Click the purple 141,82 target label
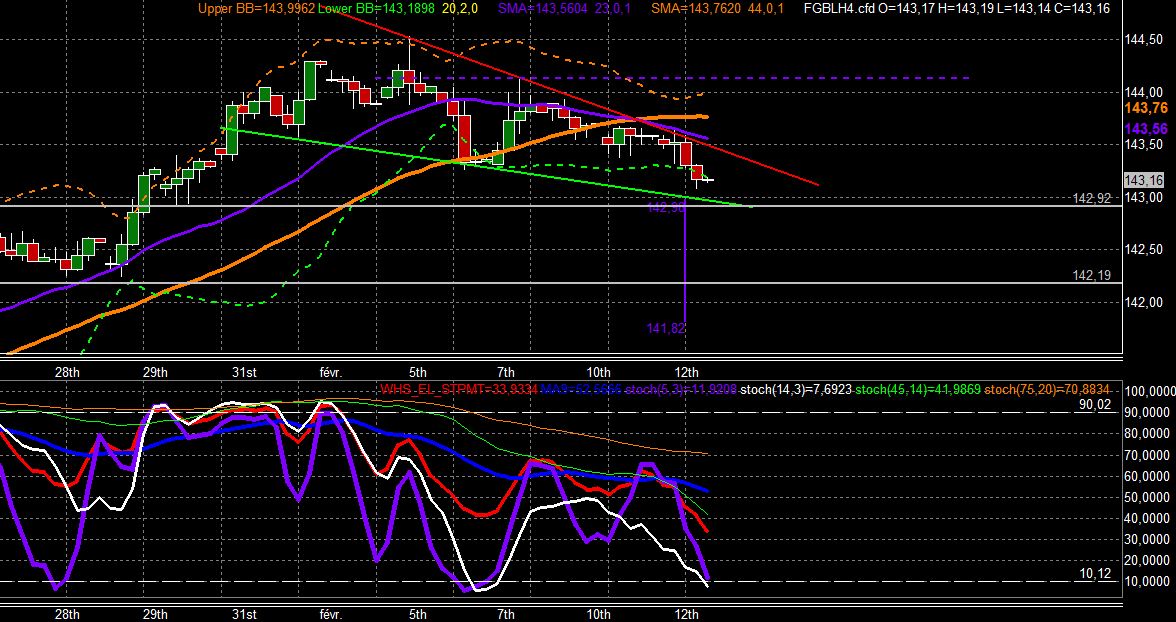The height and width of the screenshot is (622, 1176). tap(666, 328)
